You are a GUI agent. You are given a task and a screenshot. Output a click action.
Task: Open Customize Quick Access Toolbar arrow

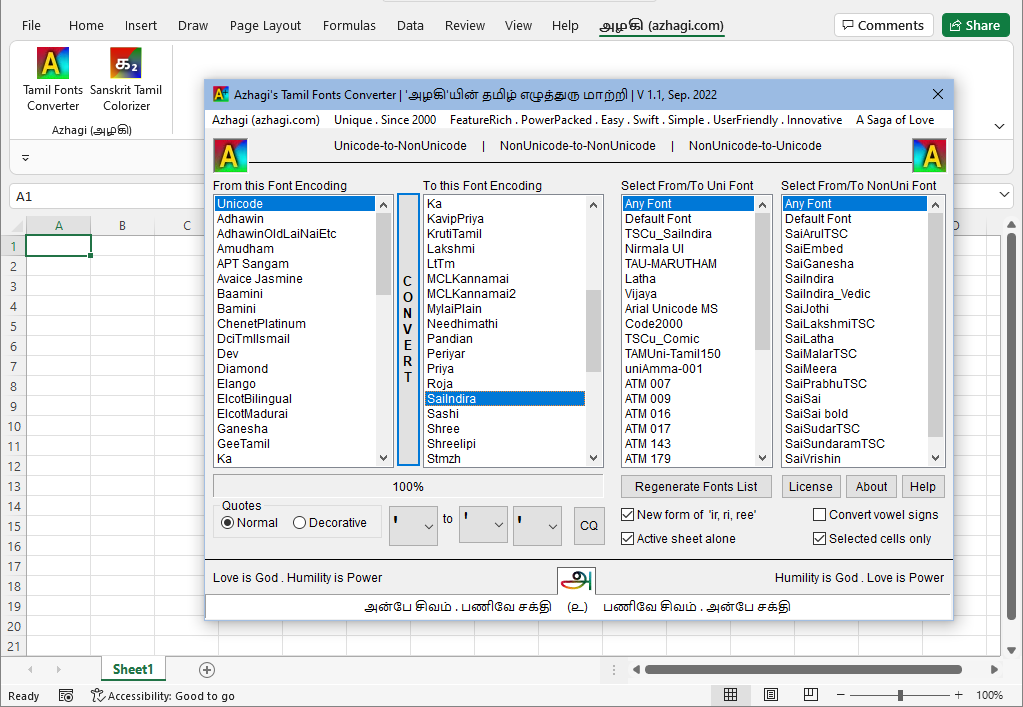[25, 158]
